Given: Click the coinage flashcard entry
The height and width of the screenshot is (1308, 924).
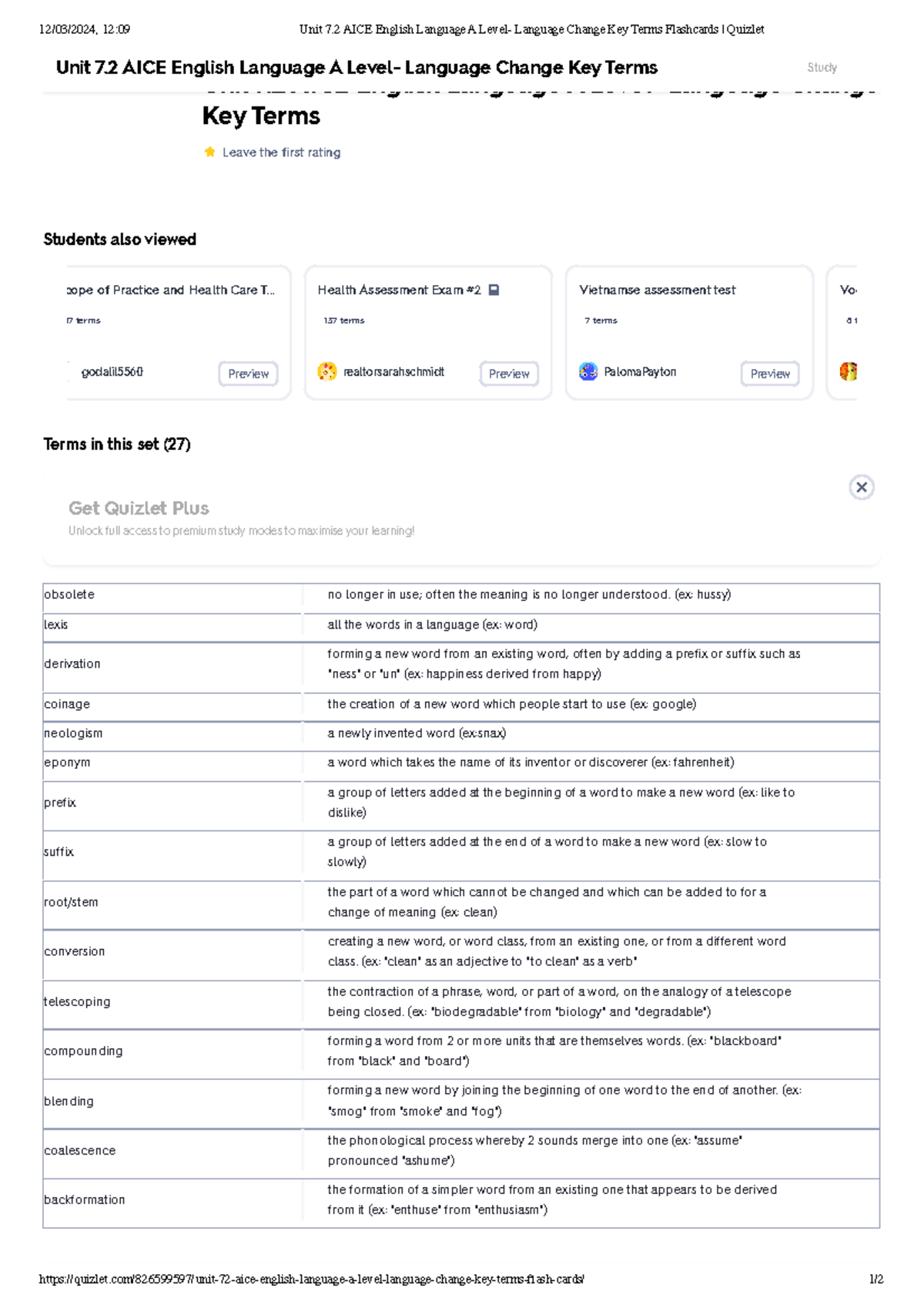Looking at the screenshot, I should (x=462, y=703).
